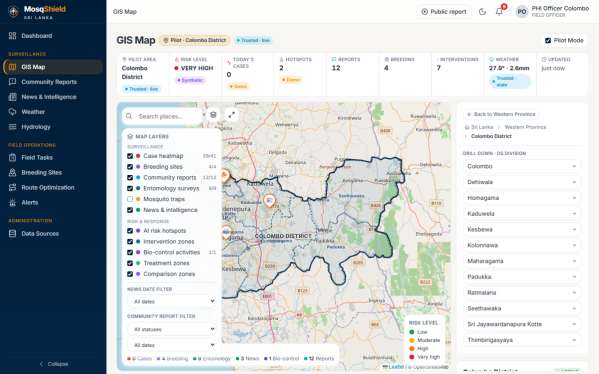This screenshot has height=374, width=599.
Task: Uncheck Treatment zones layer
Action: [x=130, y=263]
